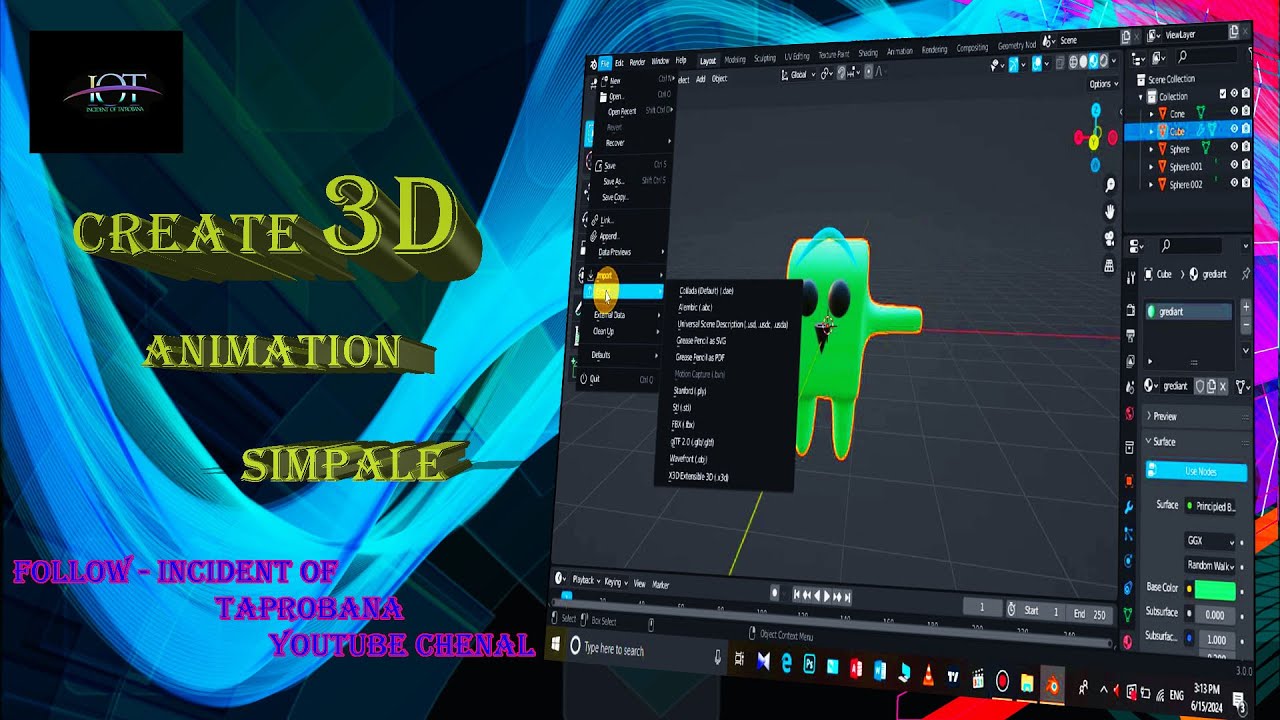Open the Render menu
Viewport: 1280px width, 720px height.
pos(637,62)
